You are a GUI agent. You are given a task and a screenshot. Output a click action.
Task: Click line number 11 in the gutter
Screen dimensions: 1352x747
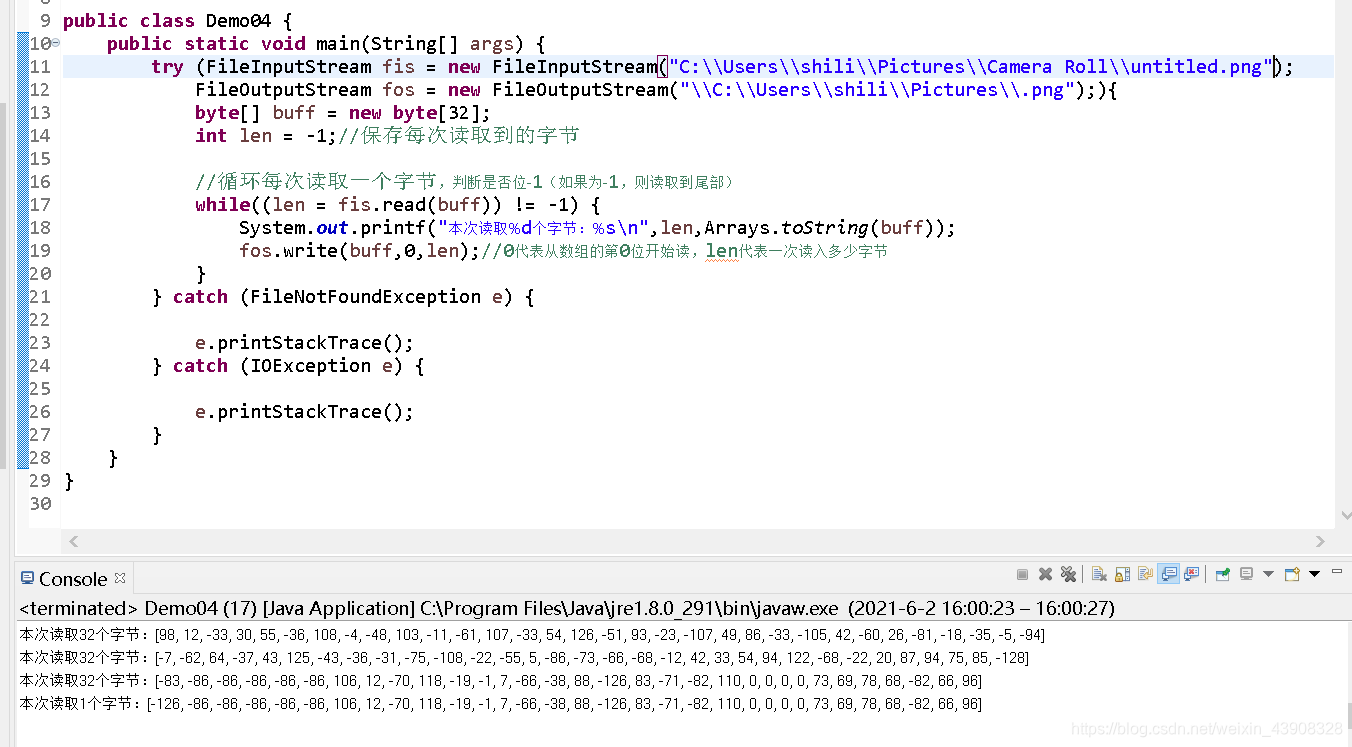tap(40, 67)
